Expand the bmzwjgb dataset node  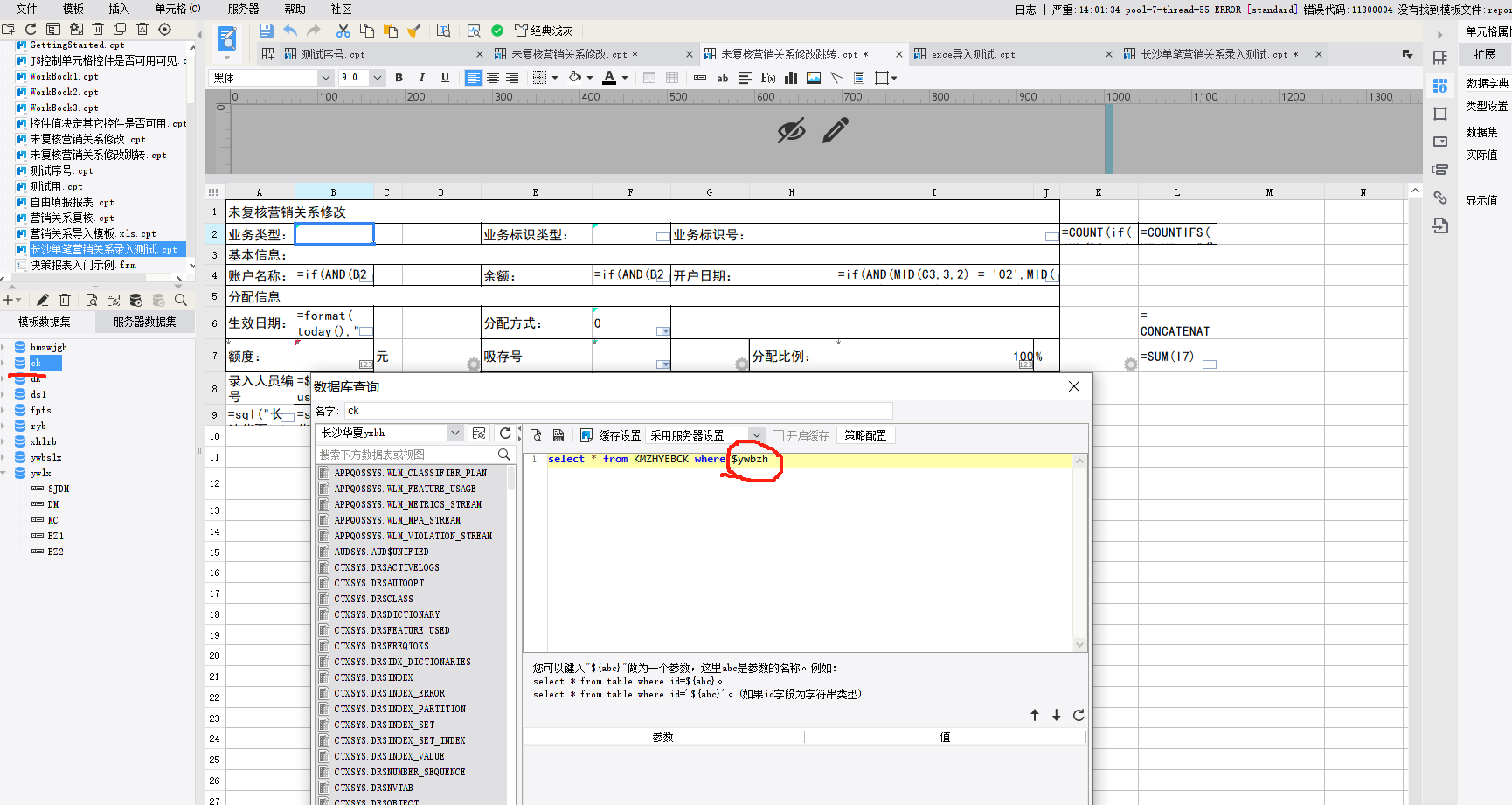tap(3, 347)
